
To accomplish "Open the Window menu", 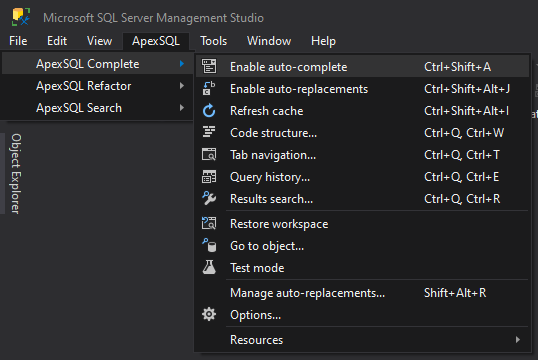I will [269, 41].
